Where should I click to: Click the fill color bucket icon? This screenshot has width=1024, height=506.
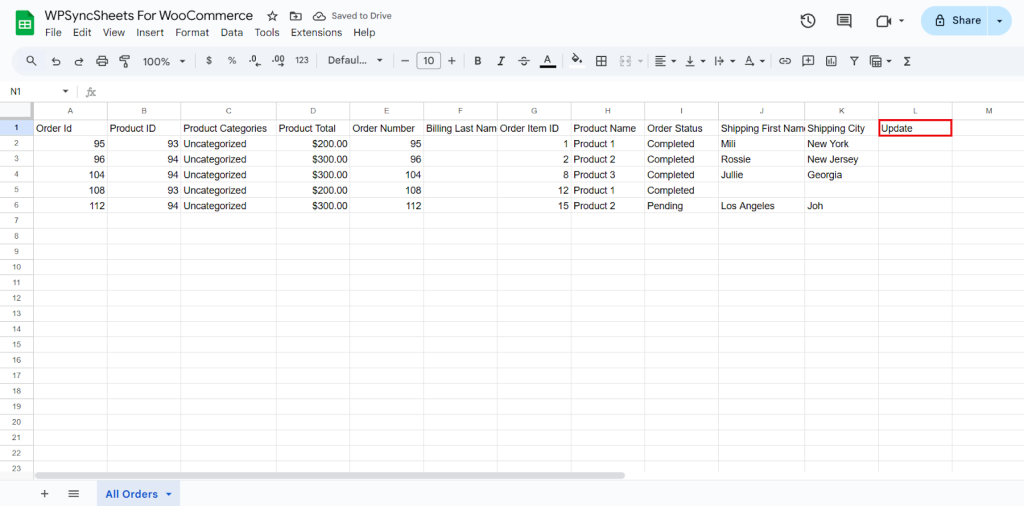[x=577, y=61]
